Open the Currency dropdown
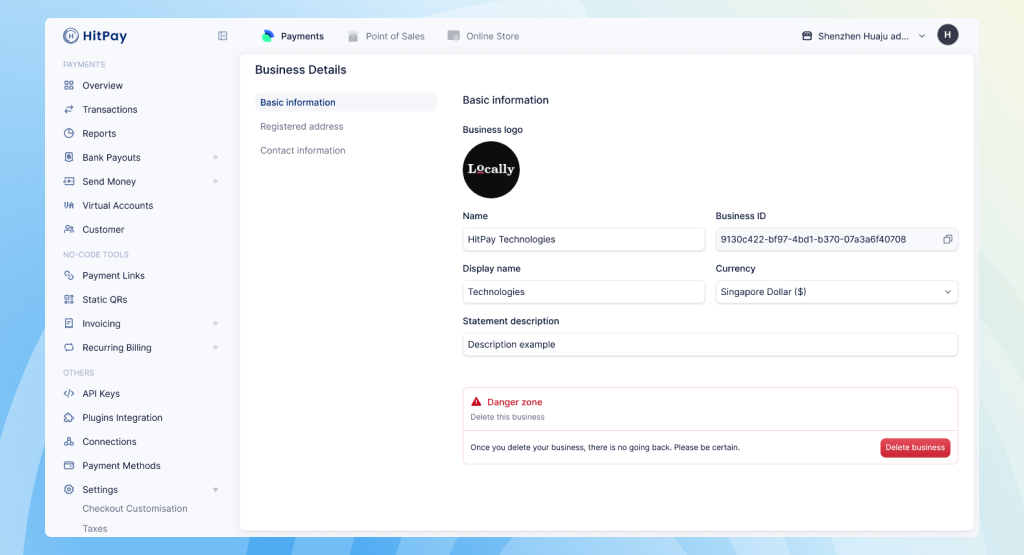 click(837, 292)
